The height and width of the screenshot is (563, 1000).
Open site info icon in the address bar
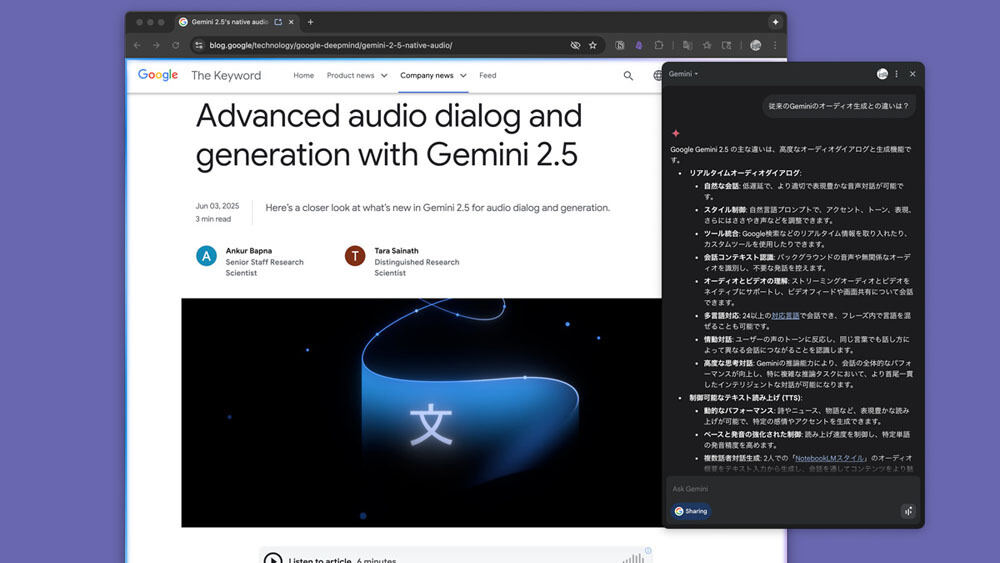[x=199, y=45]
